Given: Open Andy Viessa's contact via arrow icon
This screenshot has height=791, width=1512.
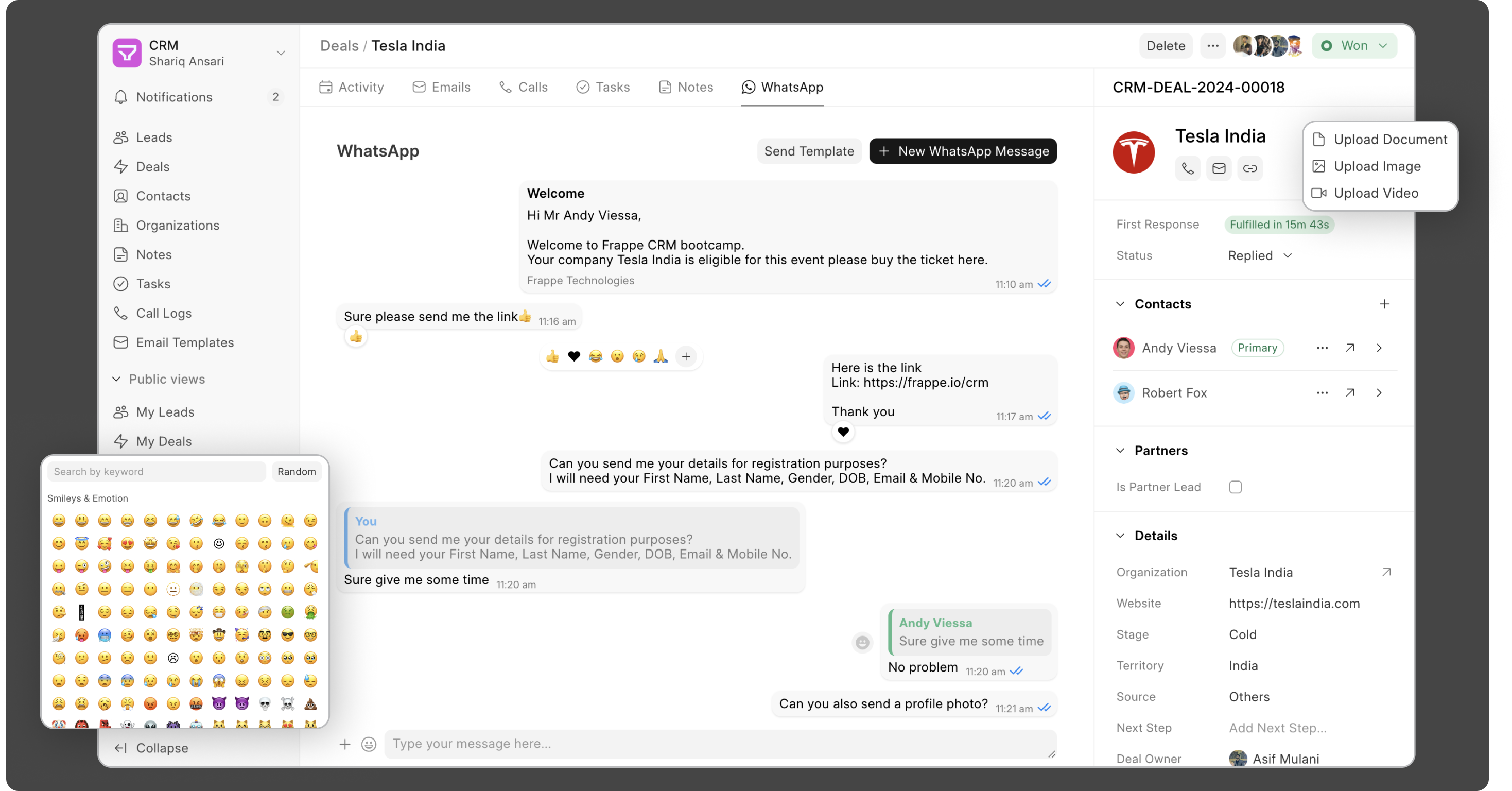Looking at the screenshot, I should pyautogui.click(x=1350, y=348).
